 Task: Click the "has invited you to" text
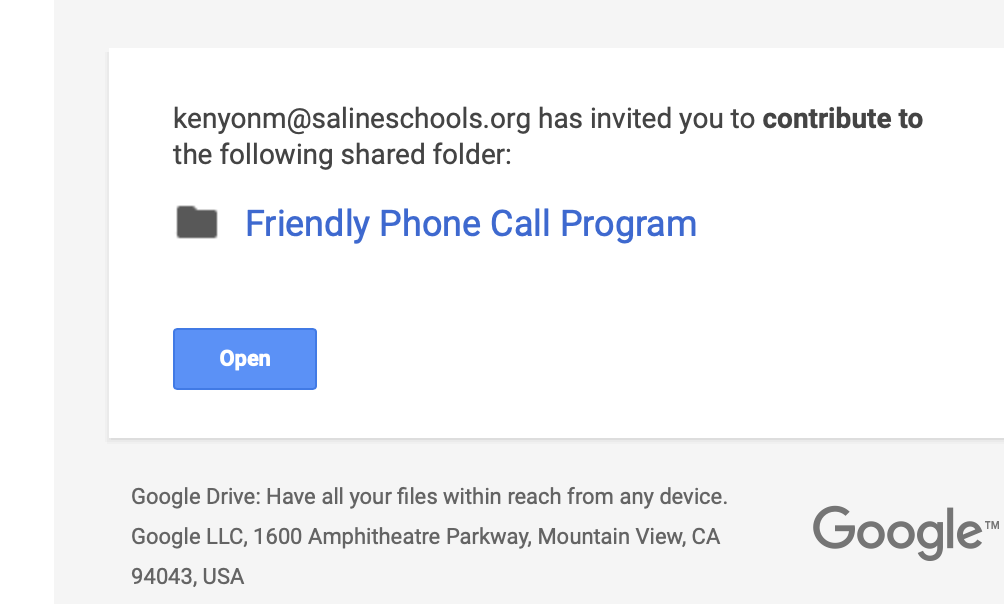click(646, 119)
